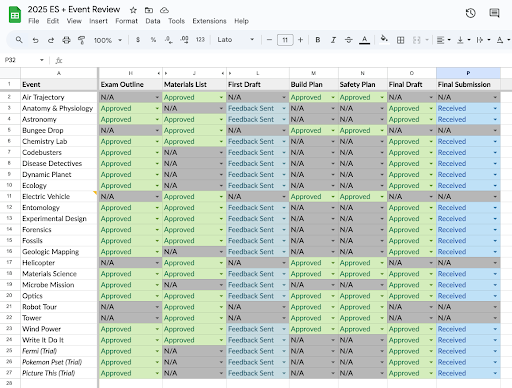Screen dimensions: 512x388
Task: Activate the paint format tool
Action: pos(81,40)
